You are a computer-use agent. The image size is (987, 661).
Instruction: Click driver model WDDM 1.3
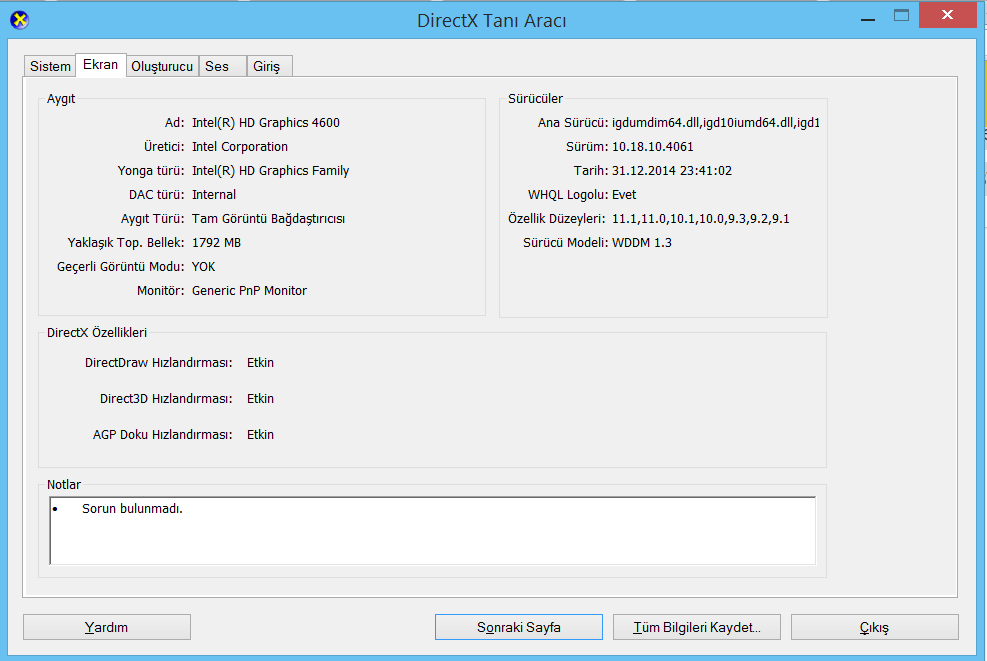pos(641,242)
